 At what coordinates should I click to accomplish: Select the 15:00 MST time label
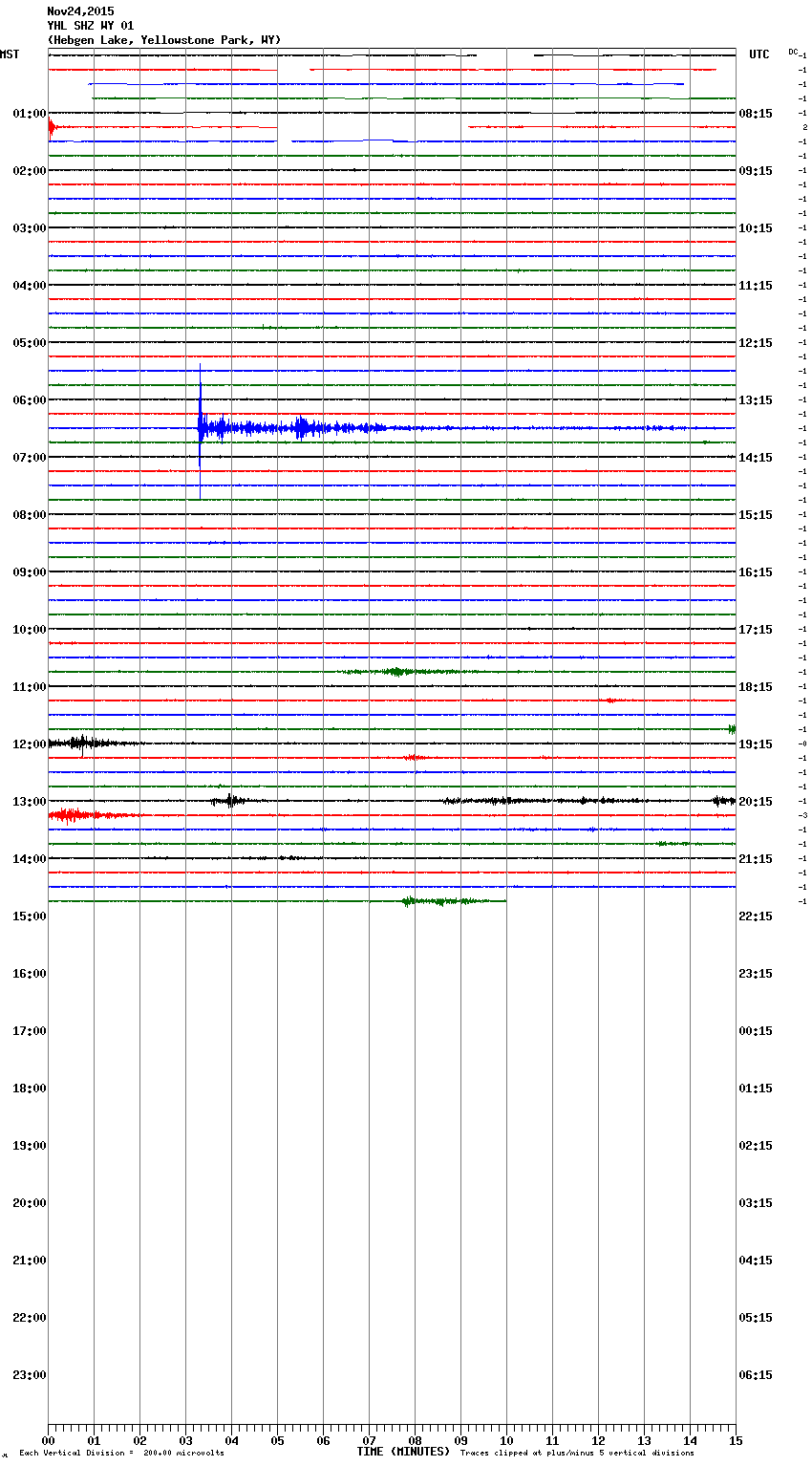click(x=30, y=916)
